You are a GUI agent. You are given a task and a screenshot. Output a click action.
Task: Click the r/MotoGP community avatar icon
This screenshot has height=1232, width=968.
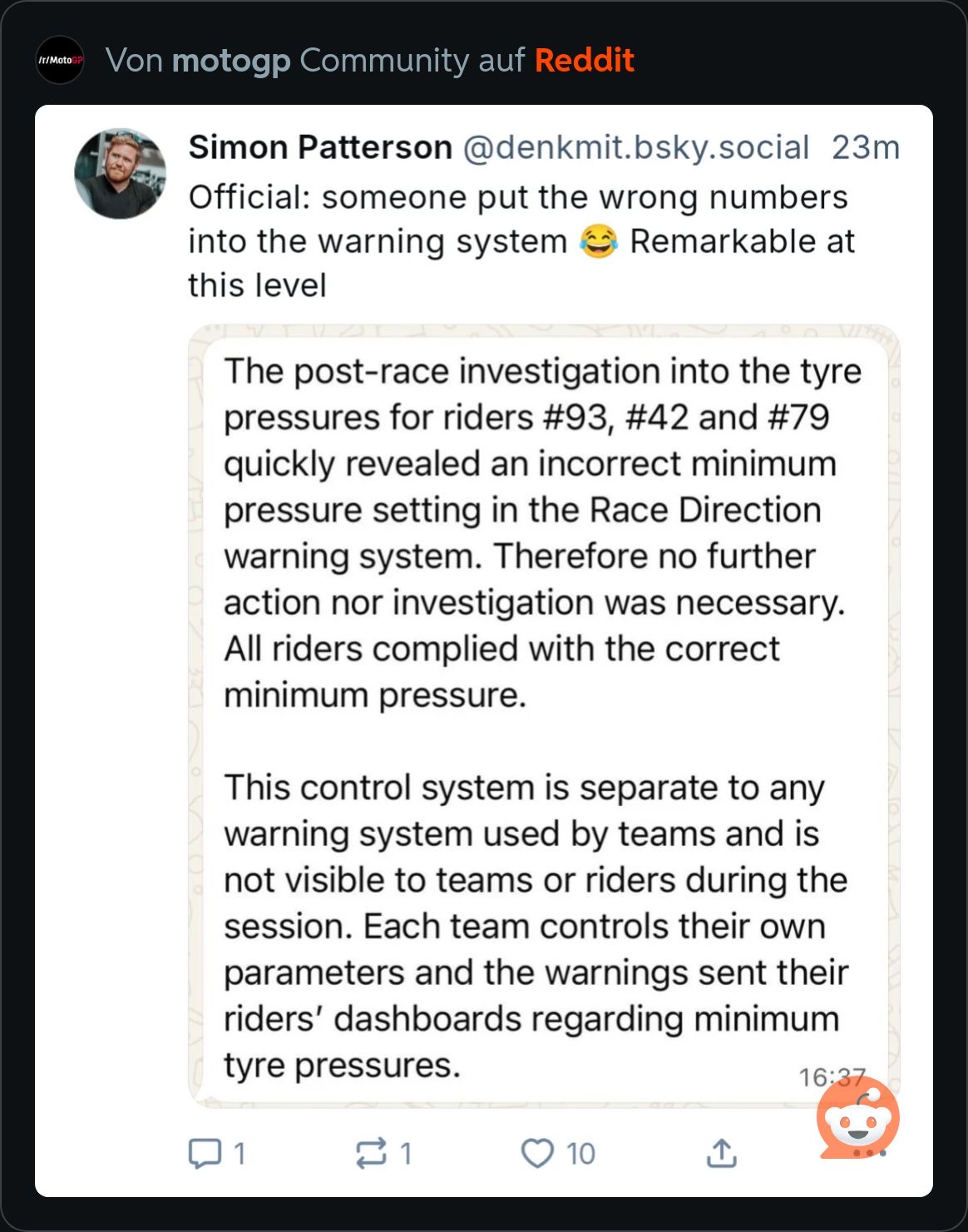tap(60, 60)
